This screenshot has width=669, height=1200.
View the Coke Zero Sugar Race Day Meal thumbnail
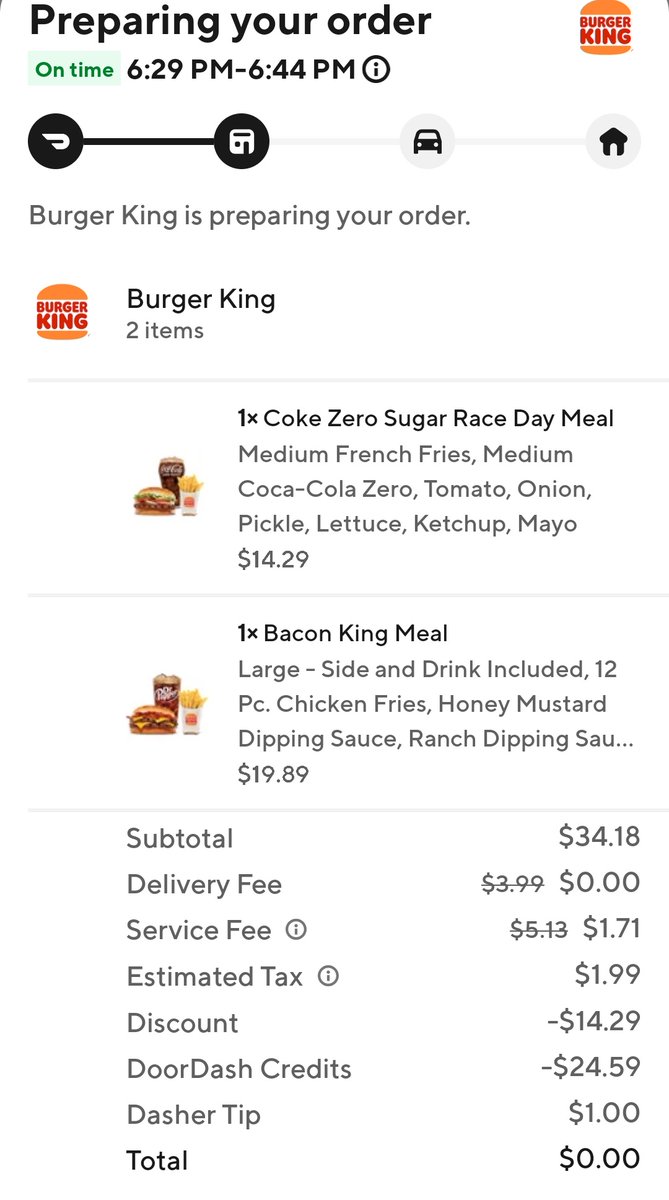(167, 487)
